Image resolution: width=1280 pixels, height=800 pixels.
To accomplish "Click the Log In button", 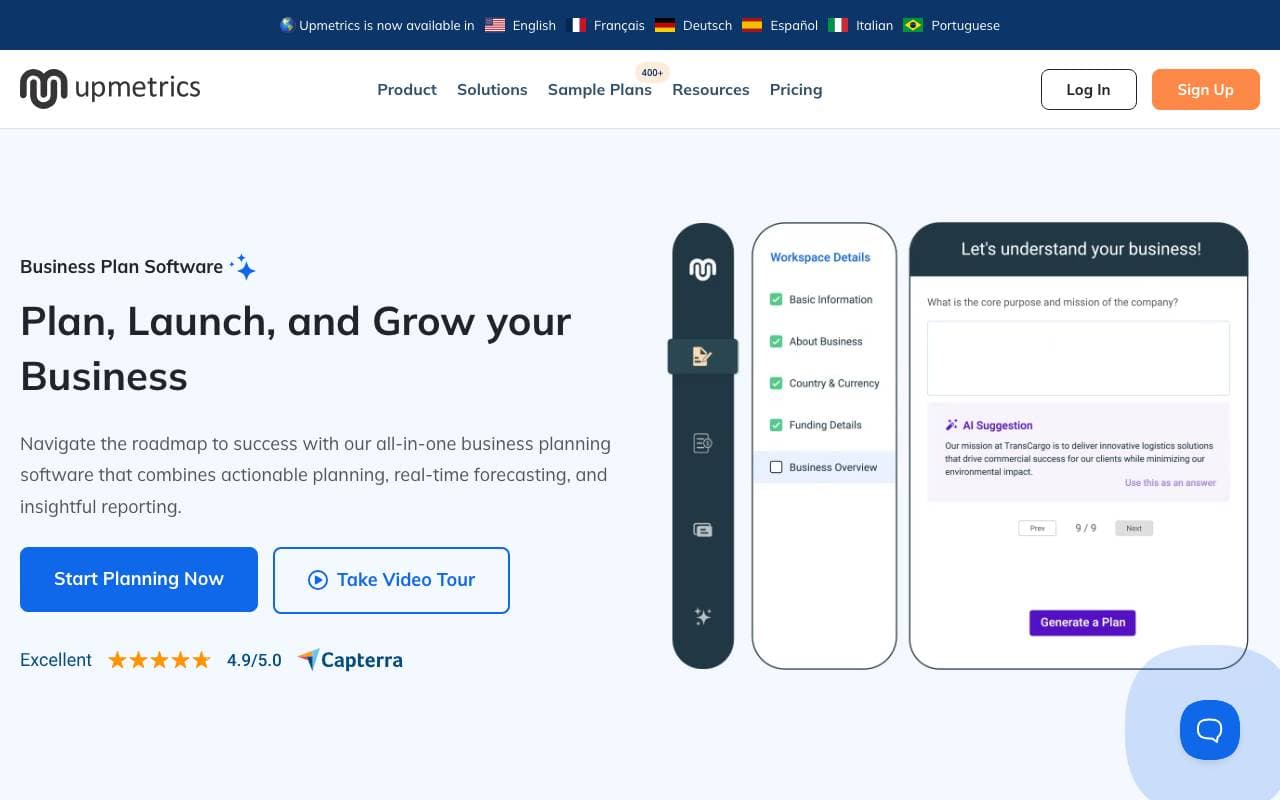I will pyautogui.click(x=1089, y=89).
